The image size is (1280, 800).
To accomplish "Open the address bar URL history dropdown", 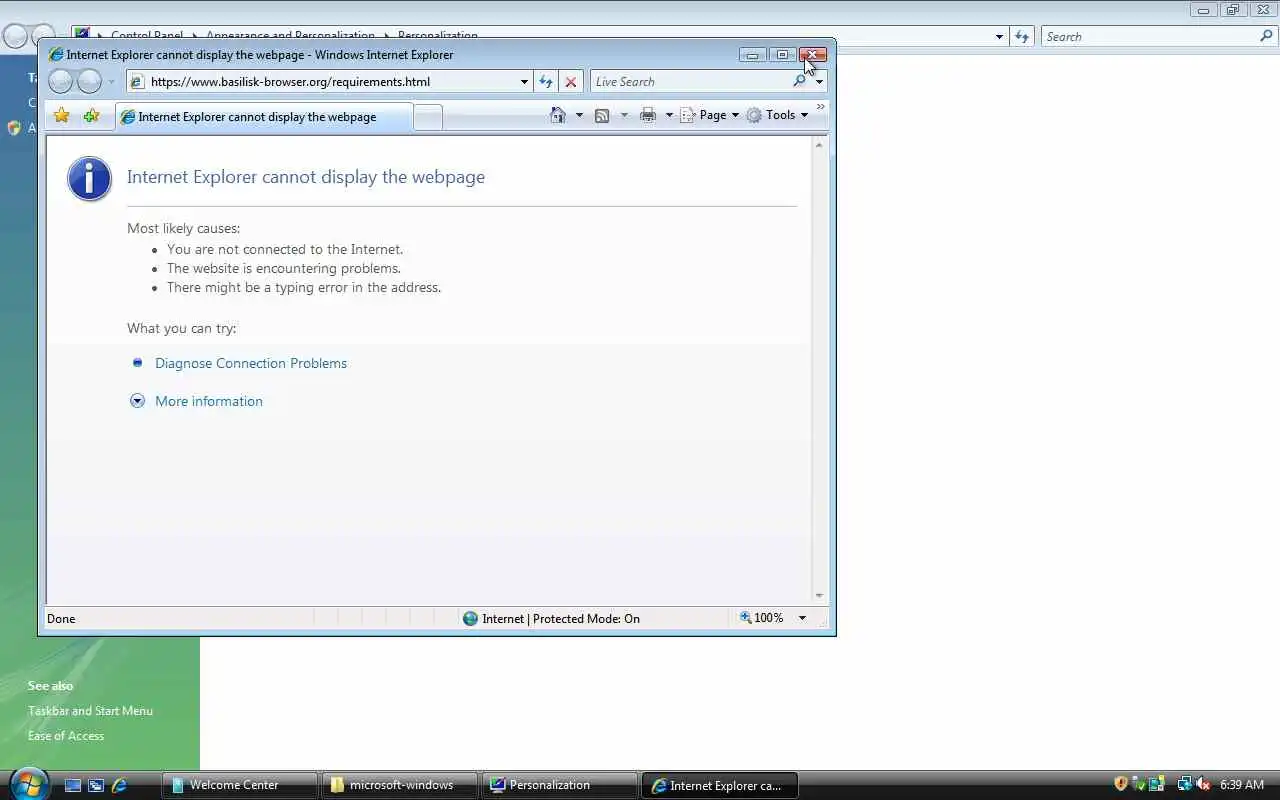I will click(524, 82).
